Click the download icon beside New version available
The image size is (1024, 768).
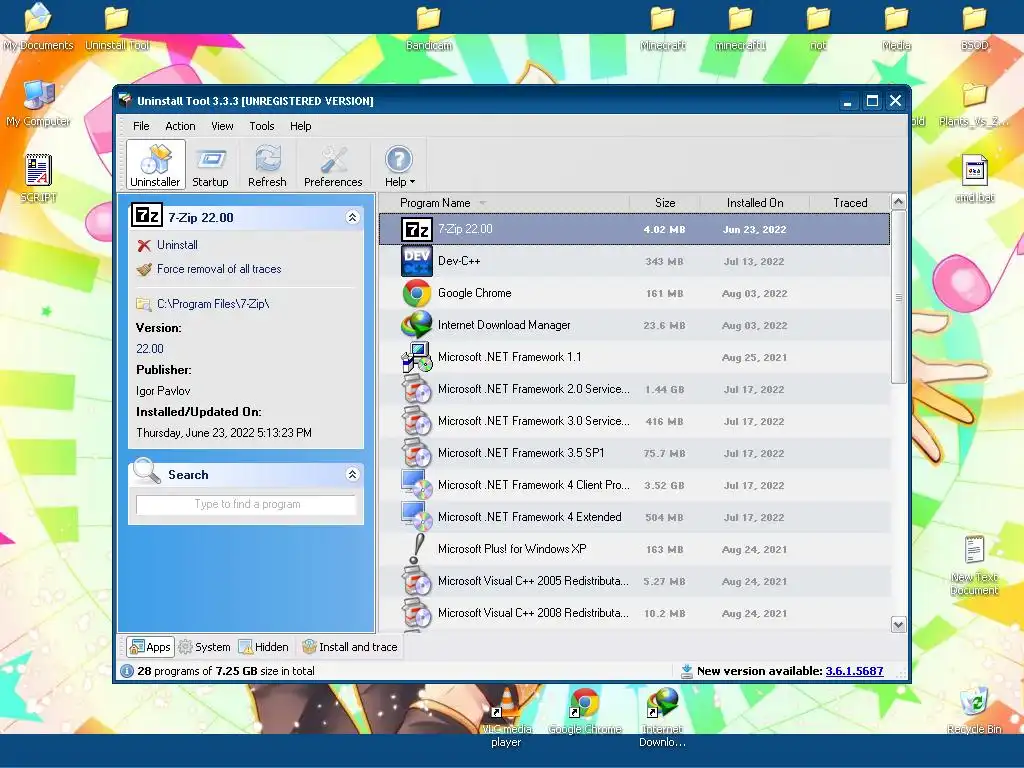point(686,671)
